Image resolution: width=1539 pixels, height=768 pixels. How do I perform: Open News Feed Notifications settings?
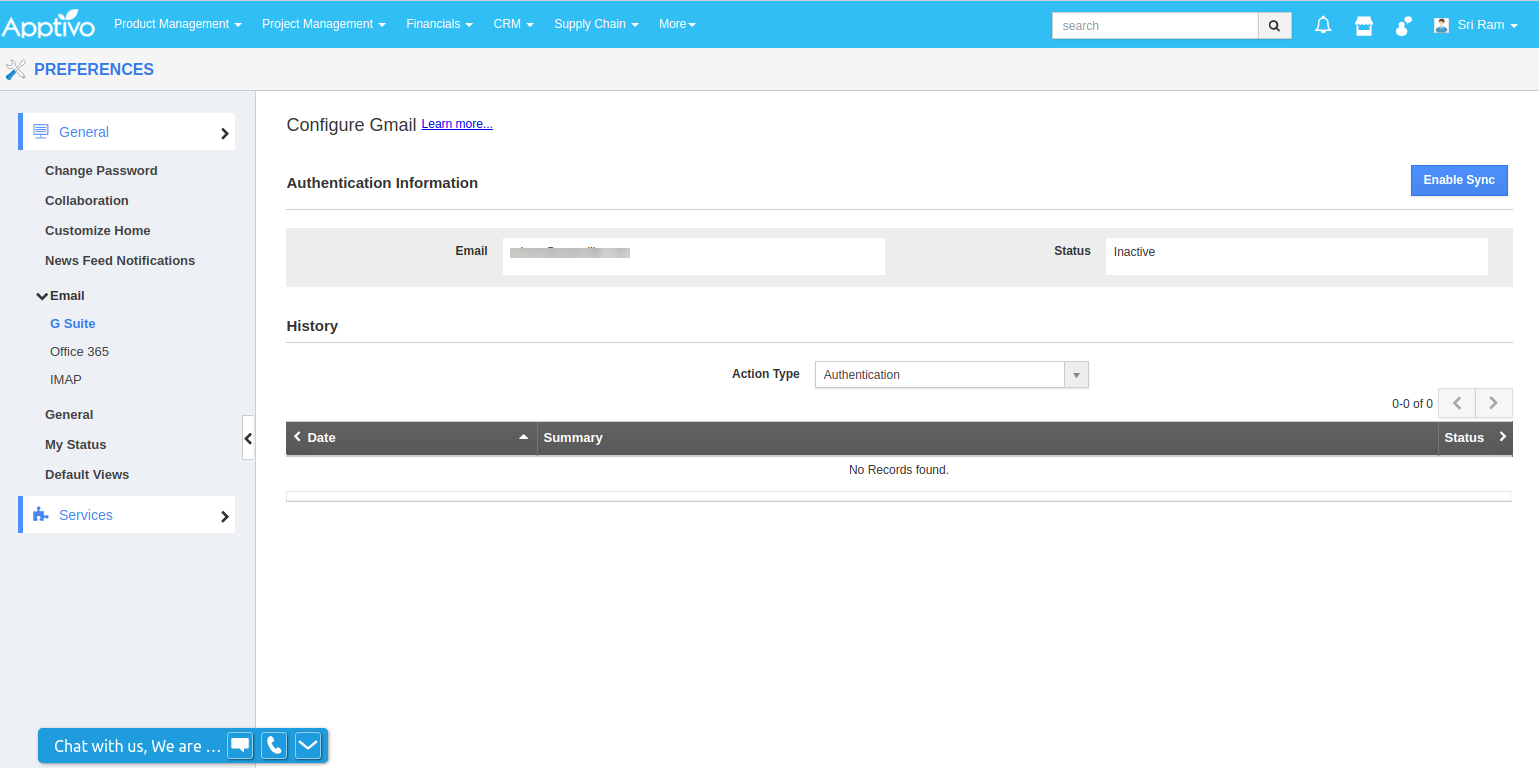120,261
